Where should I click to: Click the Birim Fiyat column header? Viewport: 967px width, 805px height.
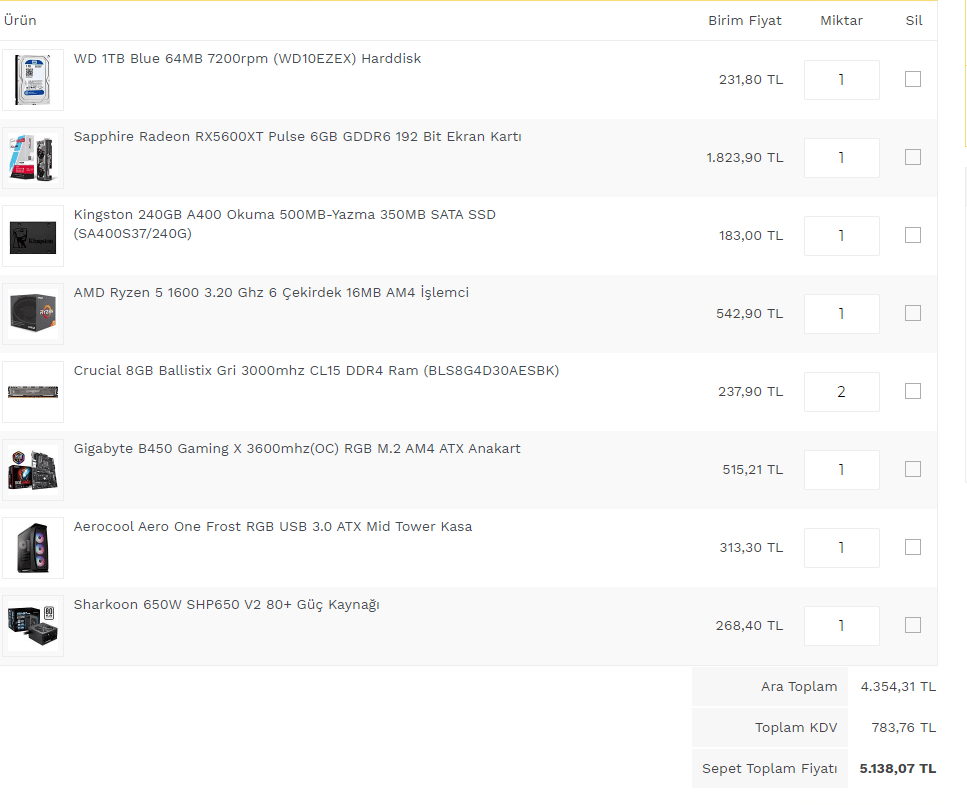tap(744, 20)
